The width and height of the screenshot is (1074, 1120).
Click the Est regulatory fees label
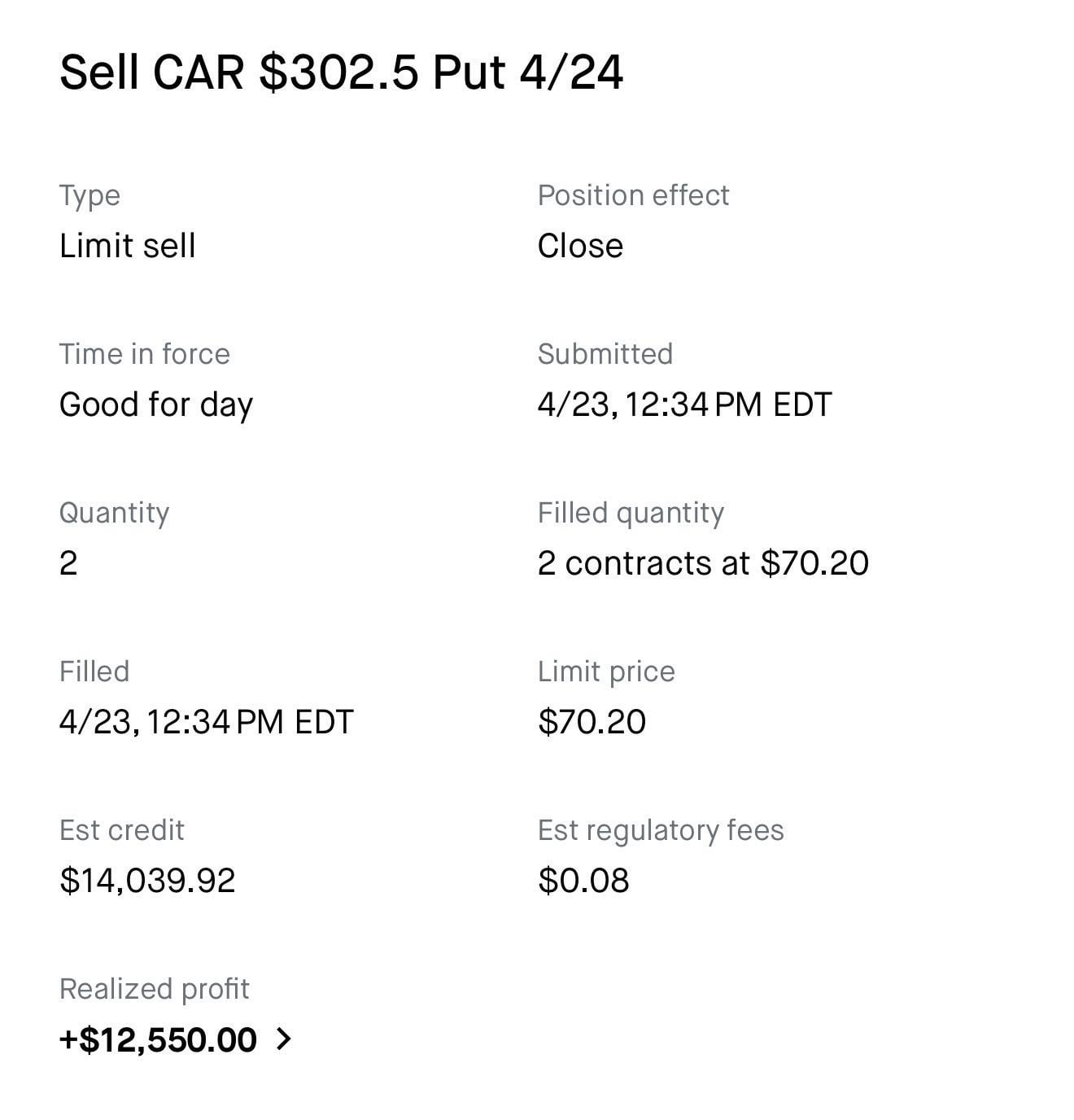pos(661,830)
